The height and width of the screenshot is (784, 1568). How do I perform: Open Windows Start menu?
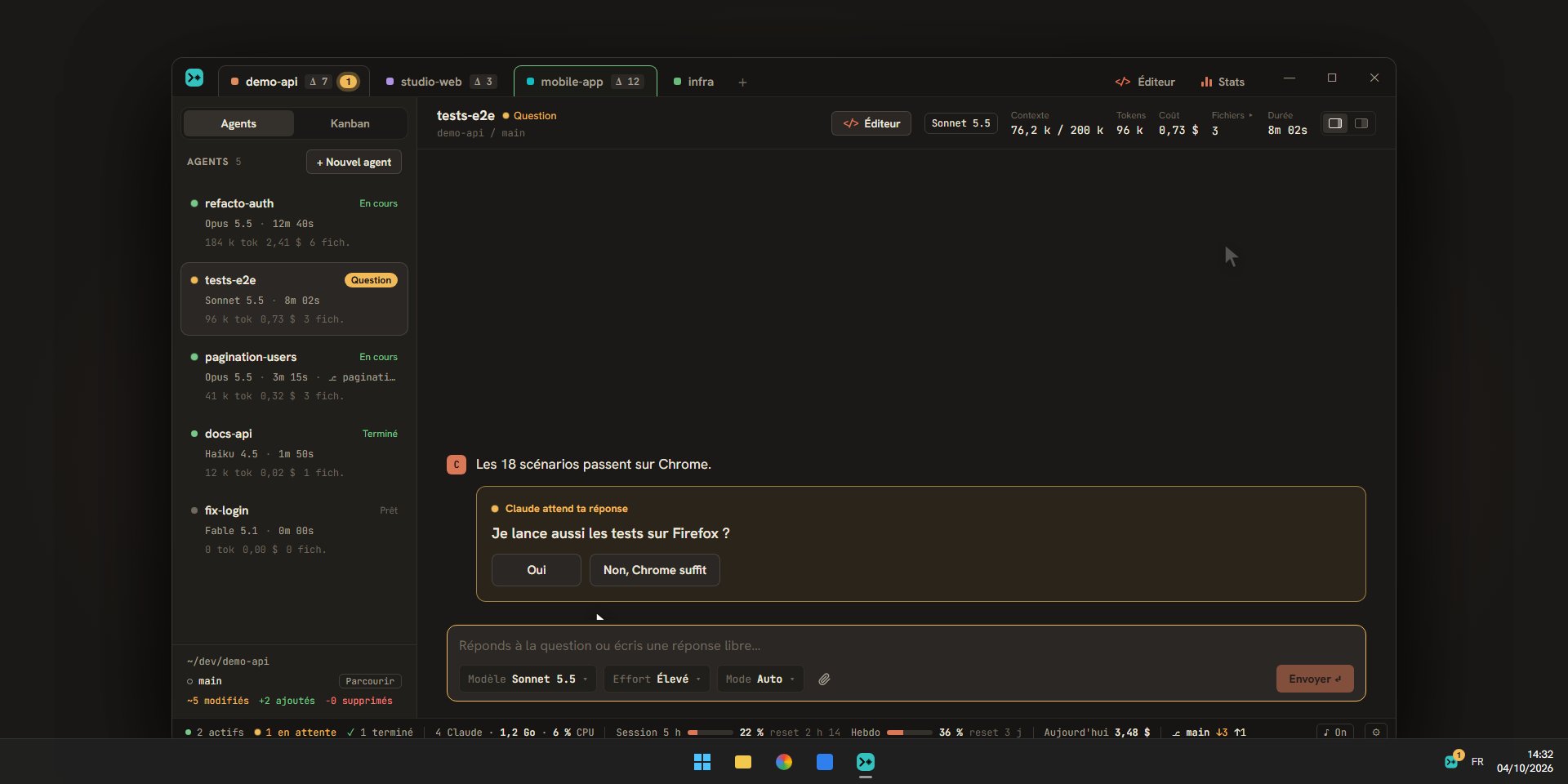pyautogui.click(x=702, y=762)
